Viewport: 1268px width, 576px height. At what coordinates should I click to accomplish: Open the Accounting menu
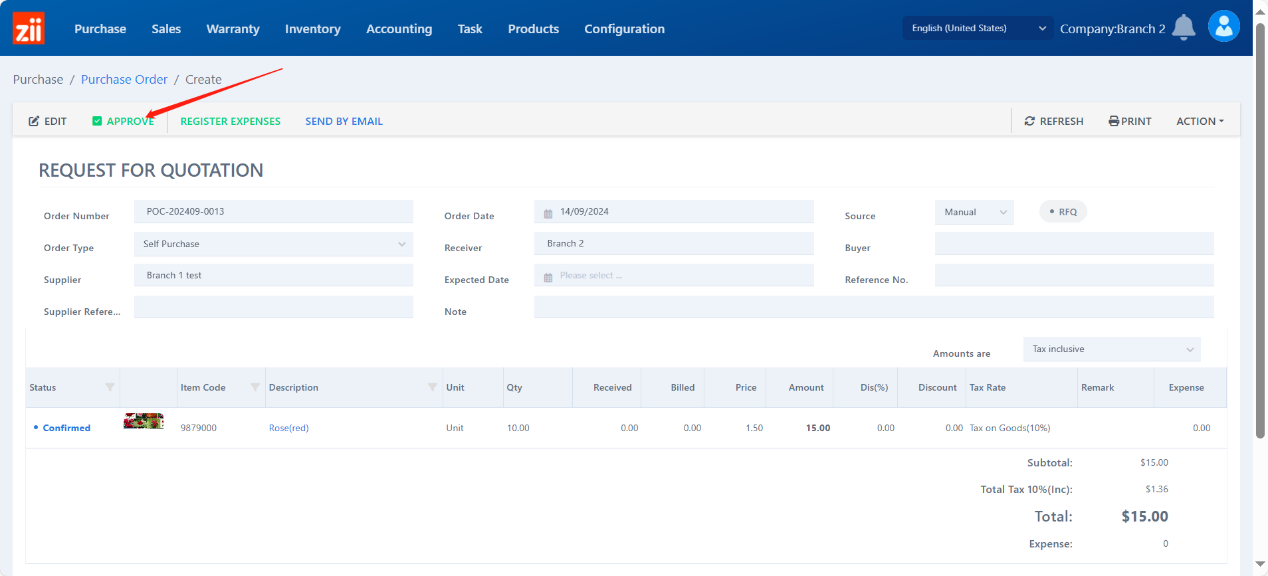tap(399, 29)
